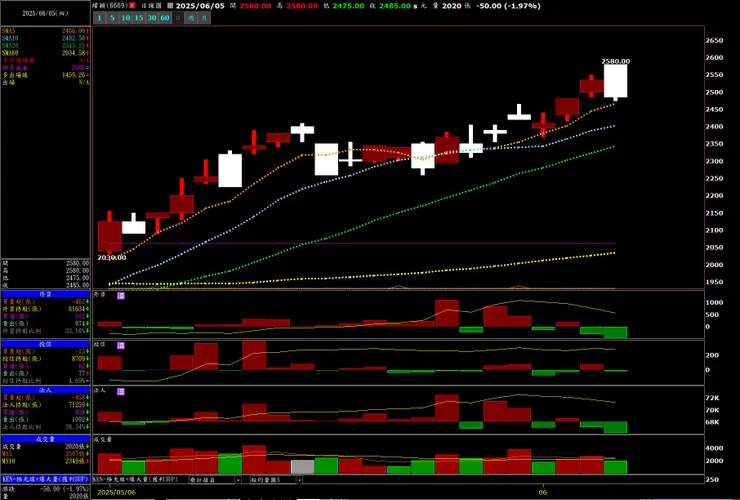The height and width of the screenshot is (500, 740).
Task: Select the blue 外資 panel header
Action: pos(45,294)
